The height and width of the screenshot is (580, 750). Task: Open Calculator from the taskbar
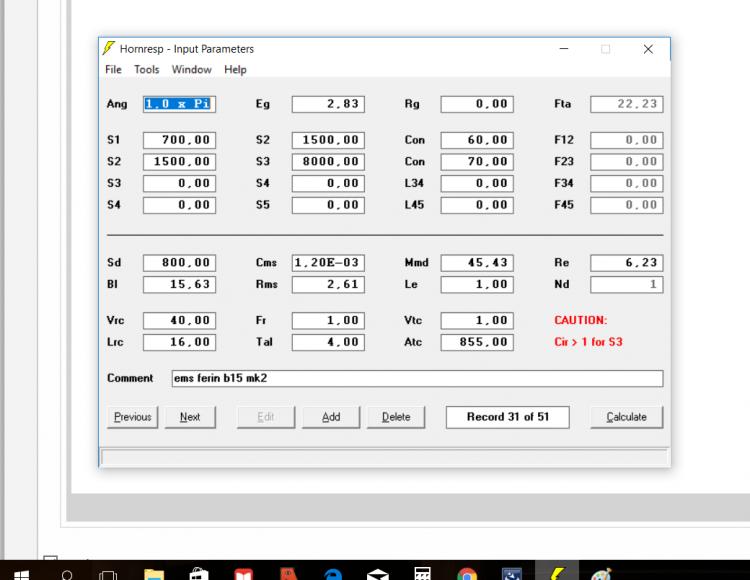(422, 574)
